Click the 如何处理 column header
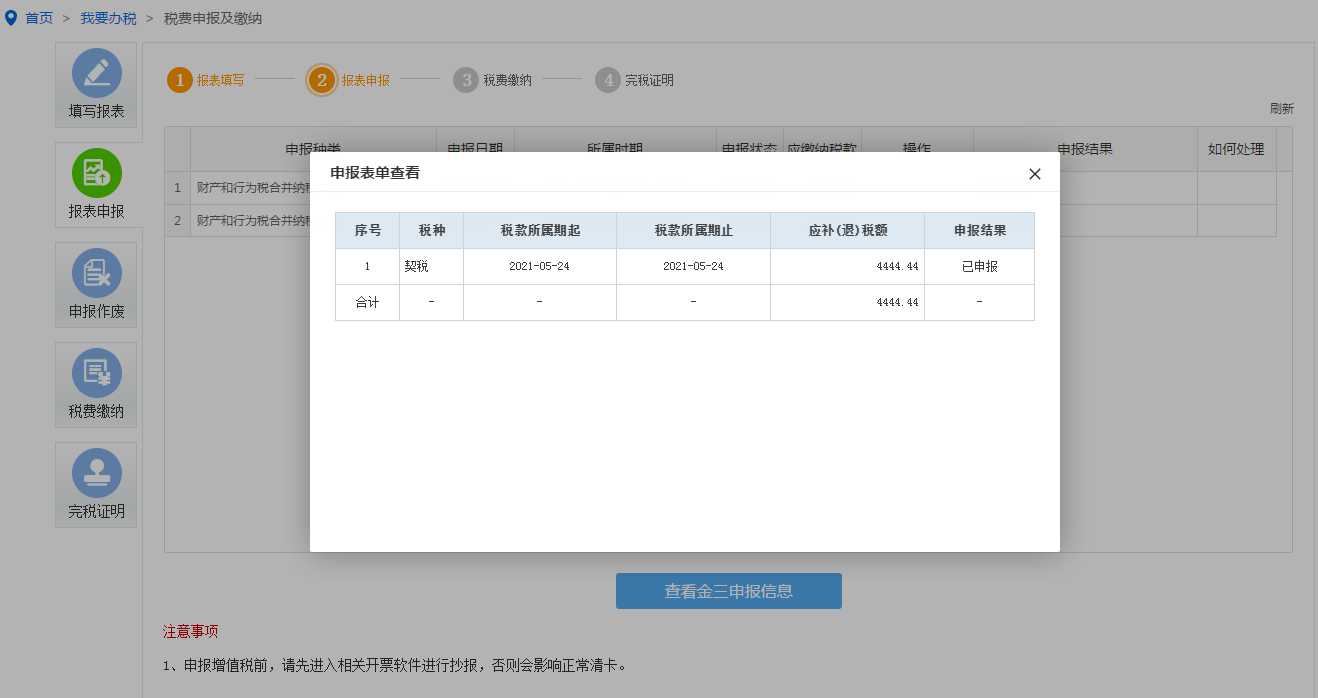This screenshot has width=1318, height=698. pos(1235,149)
